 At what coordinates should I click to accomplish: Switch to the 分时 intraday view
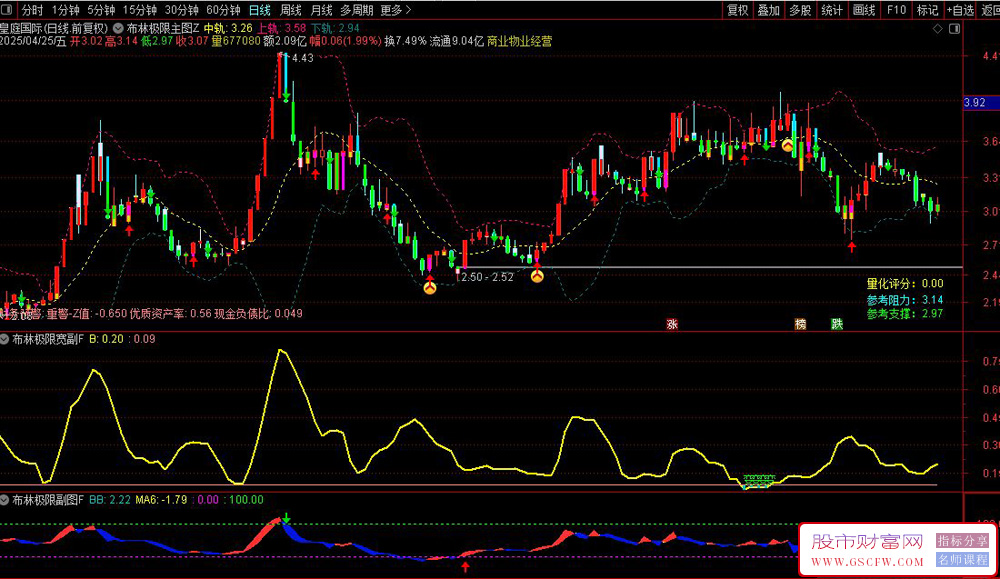[x=32, y=10]
